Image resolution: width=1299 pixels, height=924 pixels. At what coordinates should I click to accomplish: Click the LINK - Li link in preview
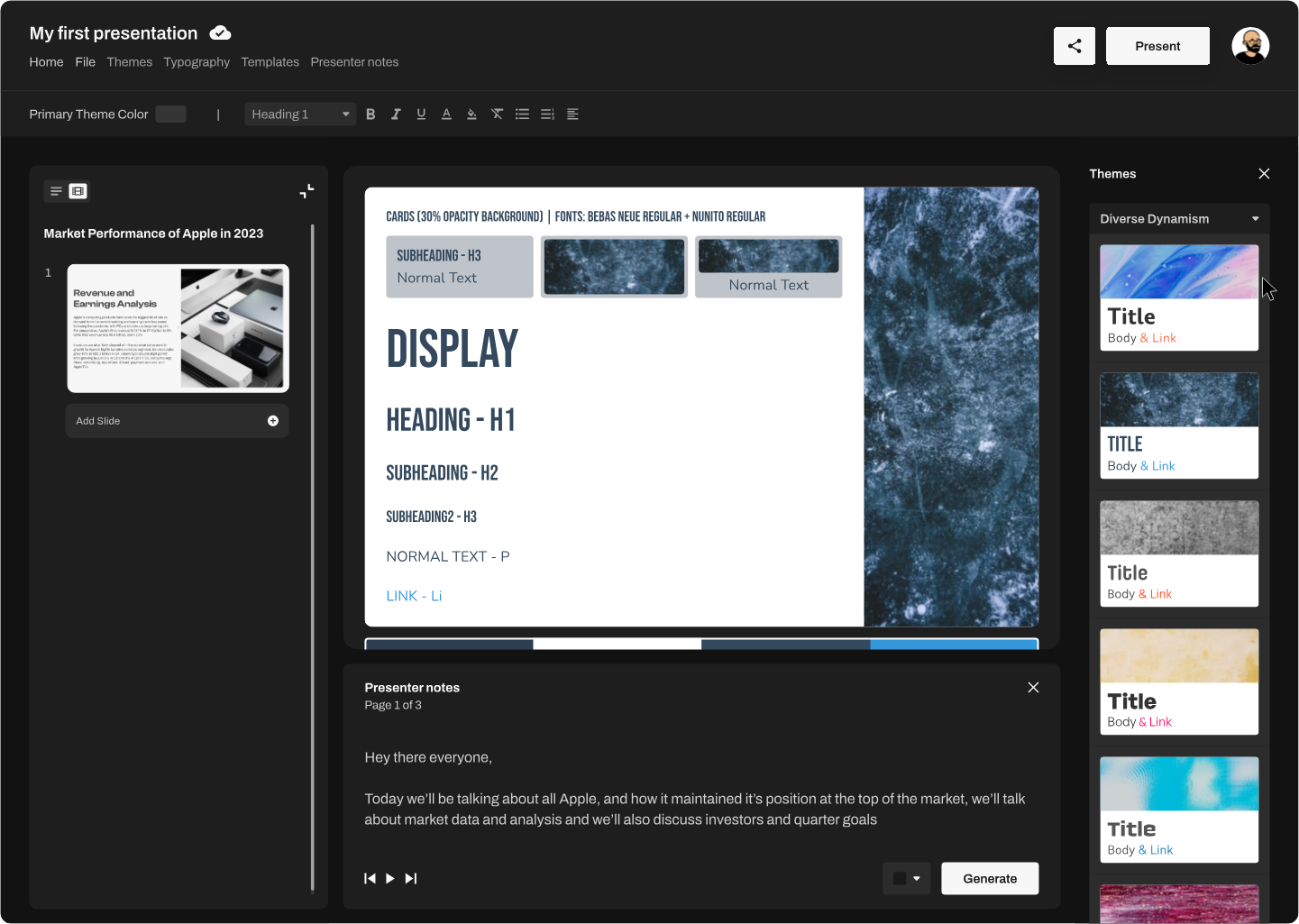[414, 596]
